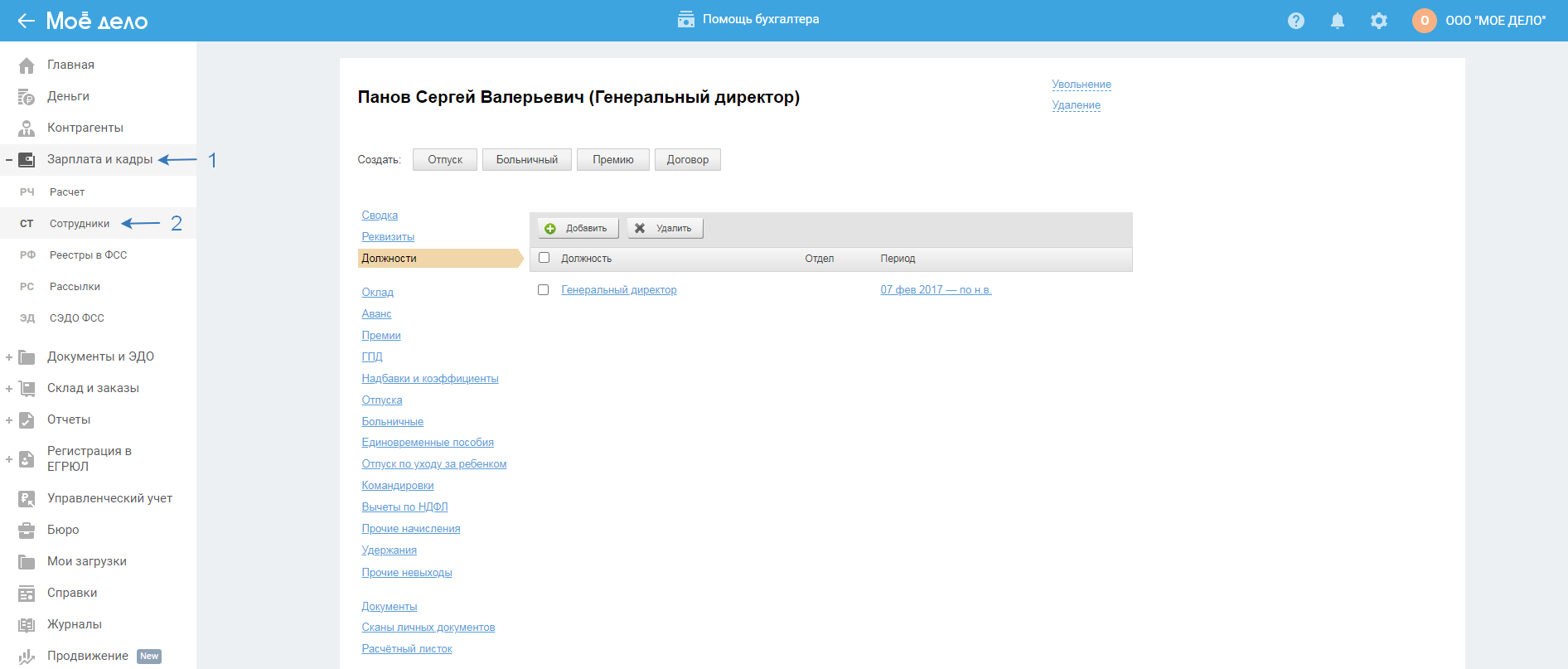The width and height of the screenshot is (1568, 669).
Task: Click the Деньги coins icon
Action: 27,97
